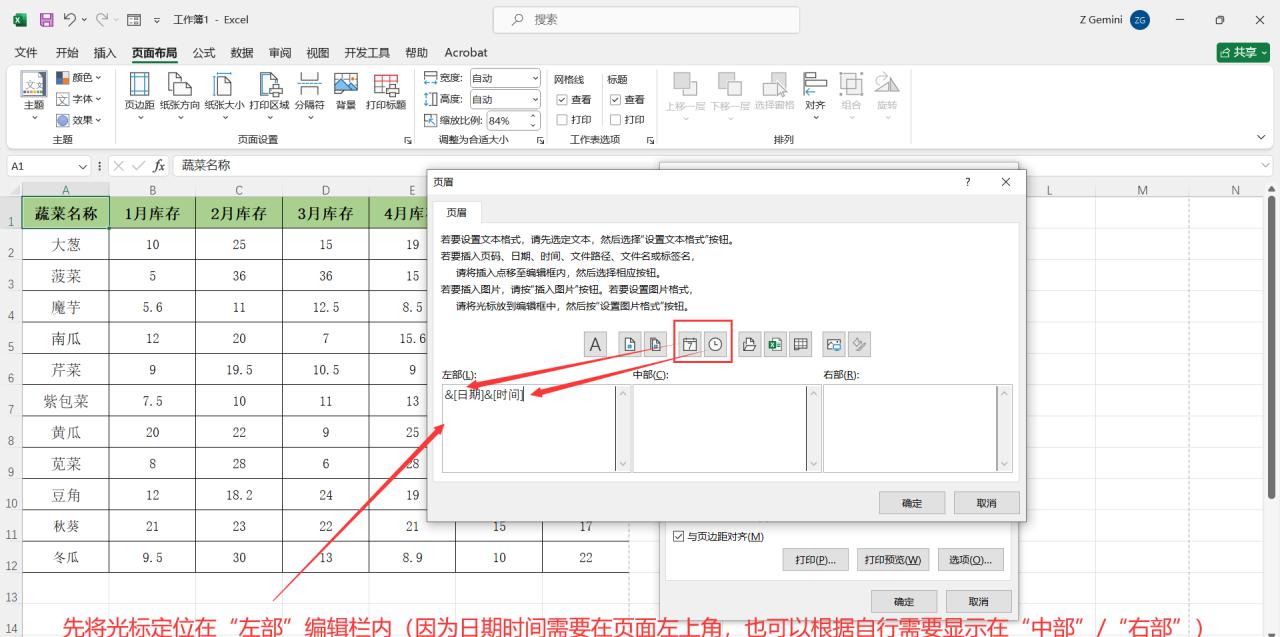Click the redo arrow icon

[101, 19]
